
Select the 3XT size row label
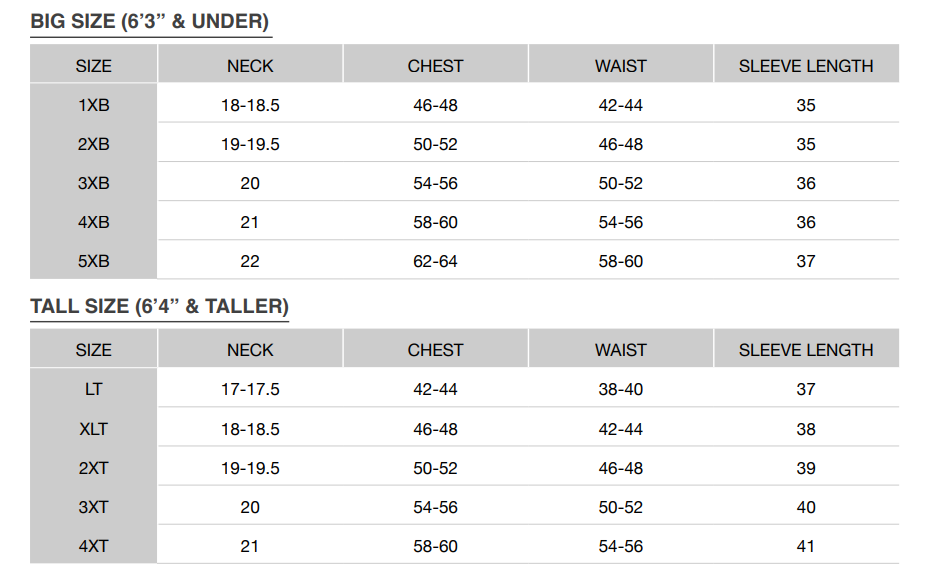pos(94,507)
